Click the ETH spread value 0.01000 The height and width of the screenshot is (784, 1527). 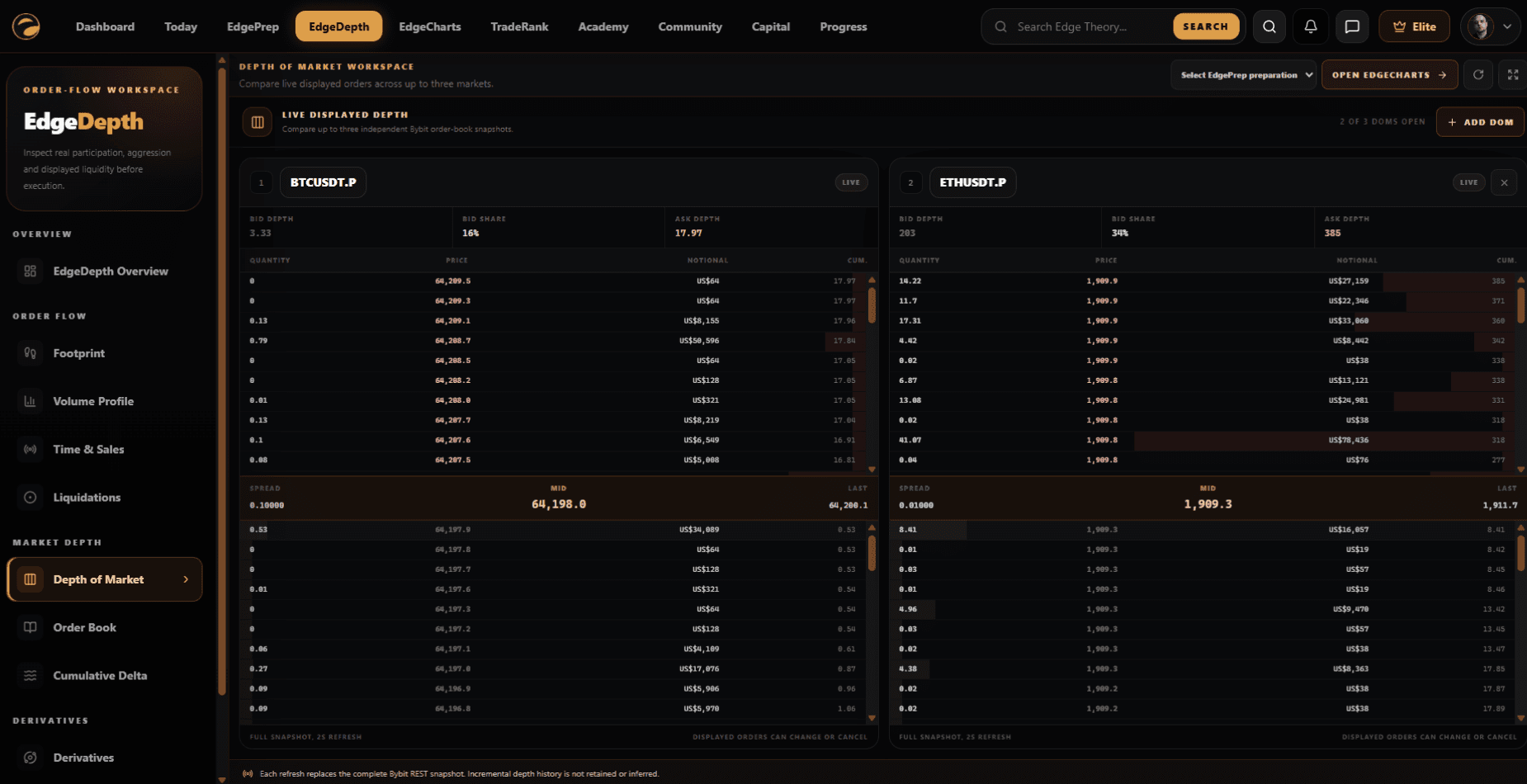[x=916, y=505]
